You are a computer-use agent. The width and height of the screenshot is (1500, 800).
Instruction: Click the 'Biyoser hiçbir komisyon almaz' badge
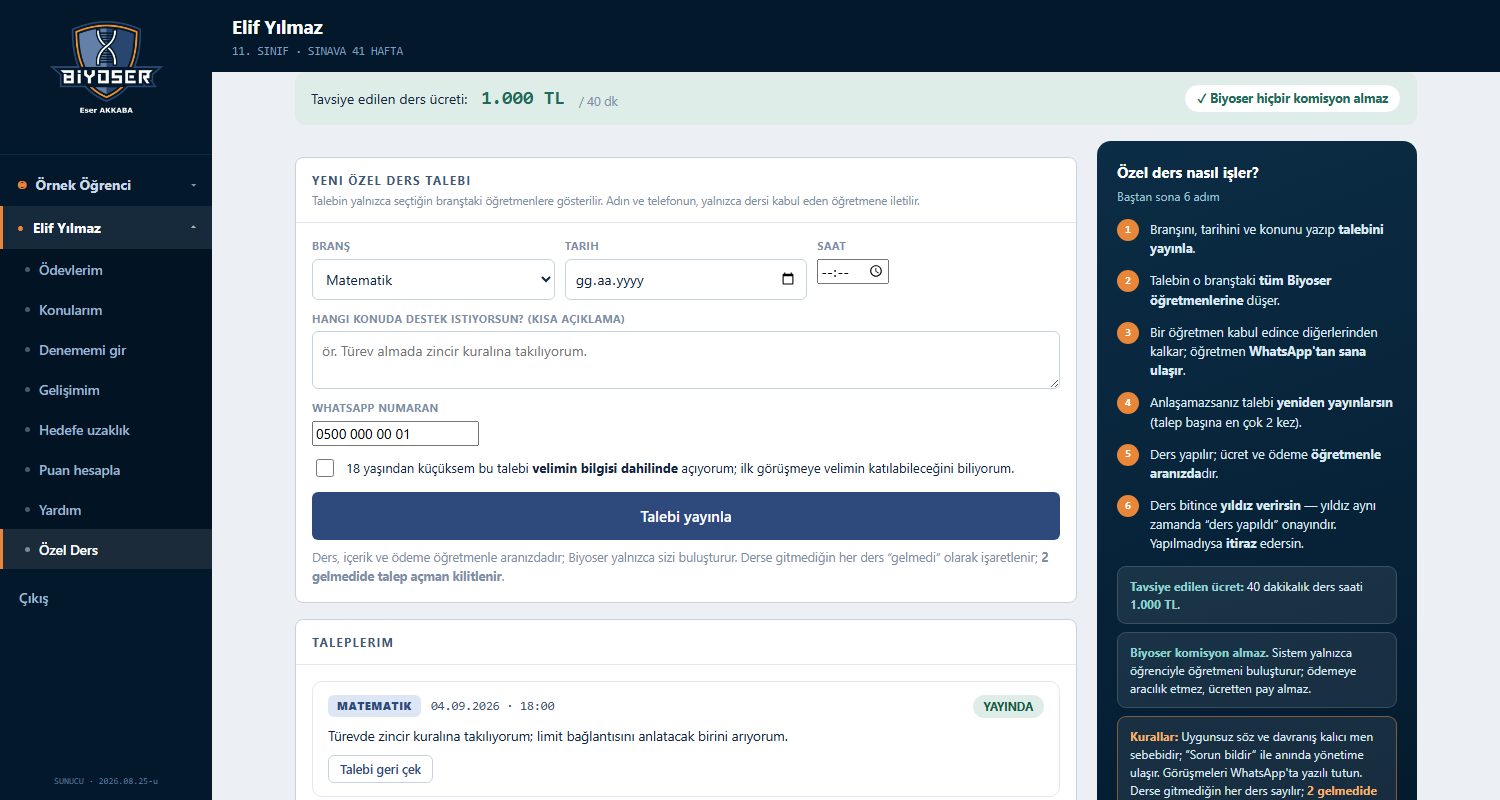click(x=1292, y=98)
